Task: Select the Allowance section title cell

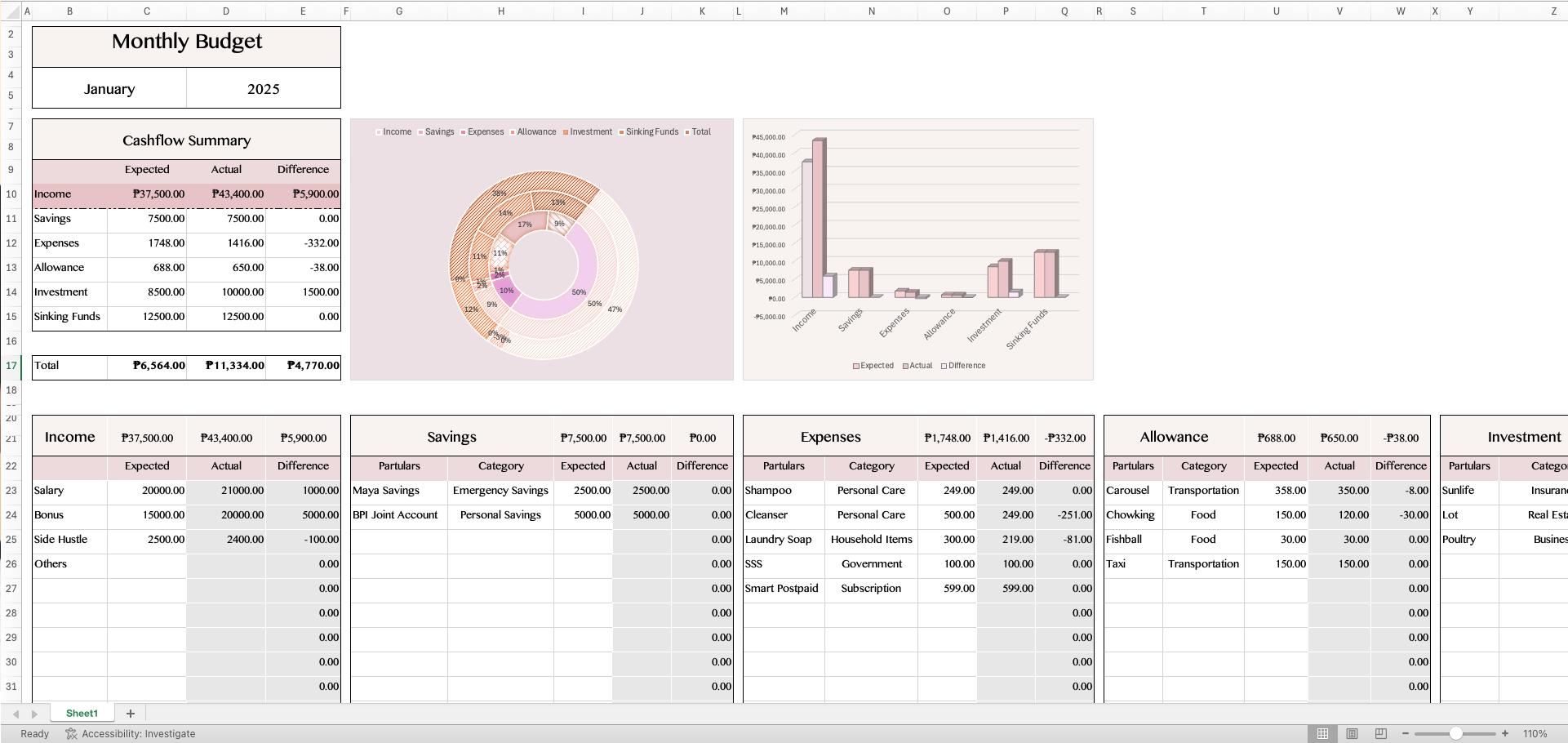Action: pos(1174,437)
